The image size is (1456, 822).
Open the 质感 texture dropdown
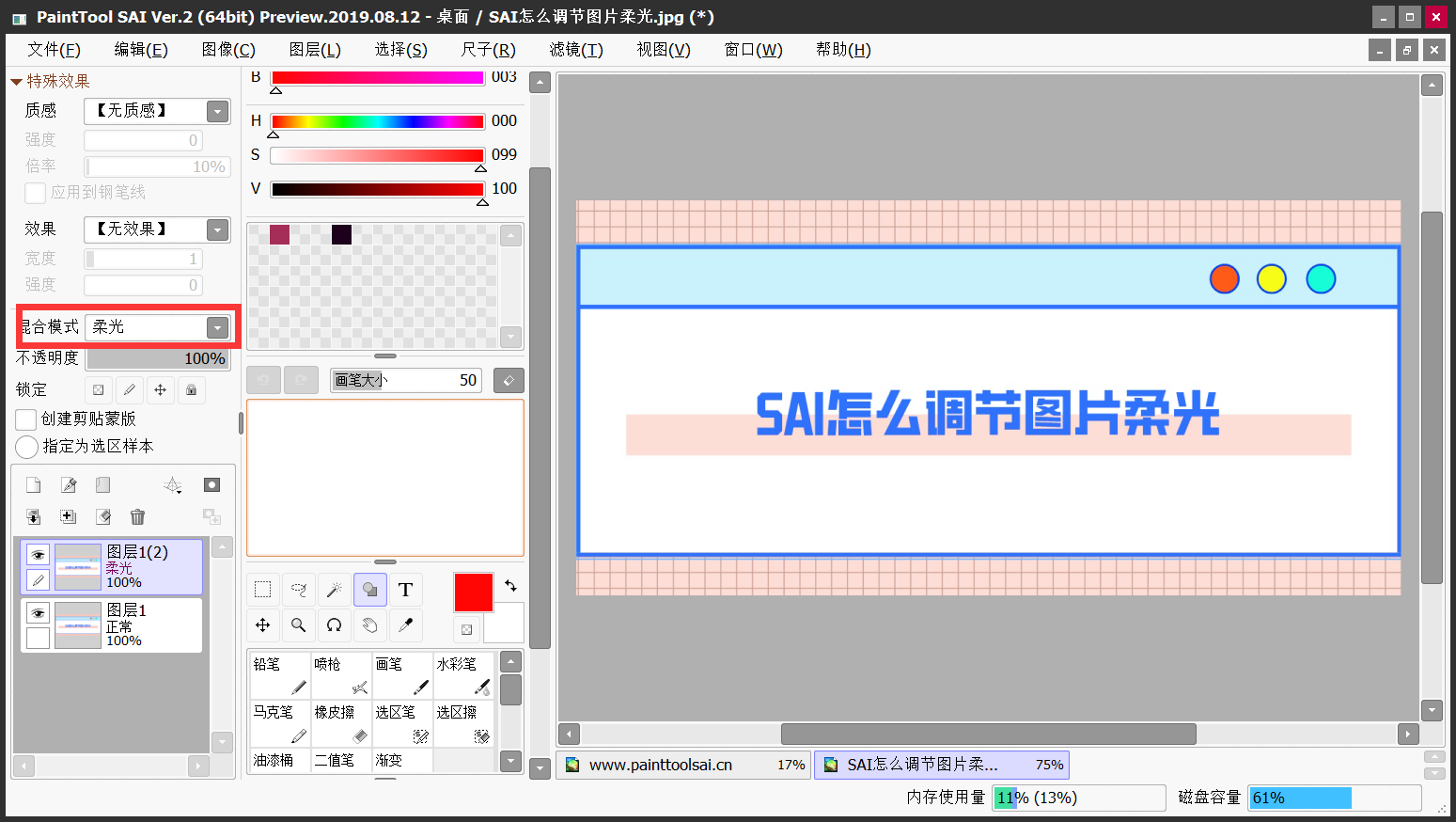point(157,111)
